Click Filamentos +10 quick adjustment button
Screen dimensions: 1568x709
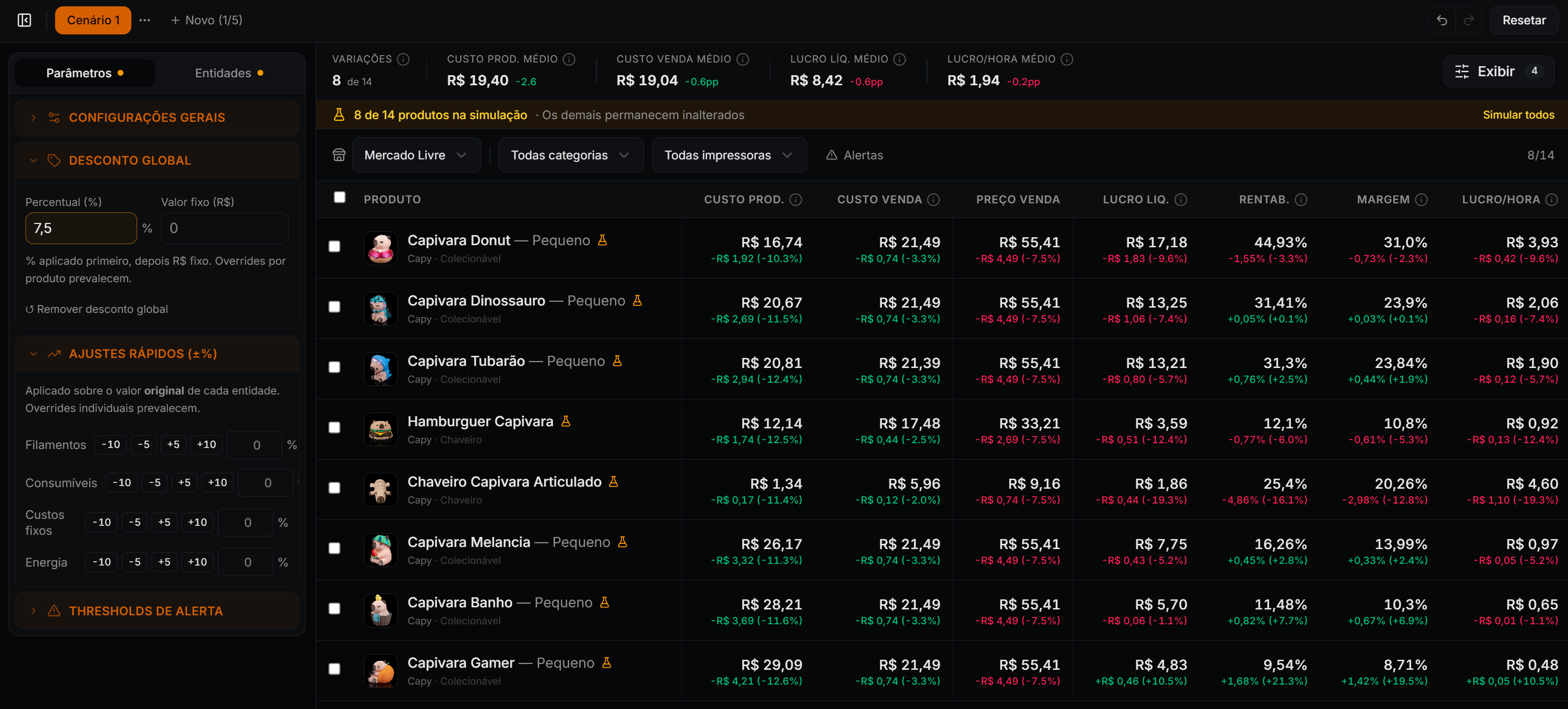point(207,444)
